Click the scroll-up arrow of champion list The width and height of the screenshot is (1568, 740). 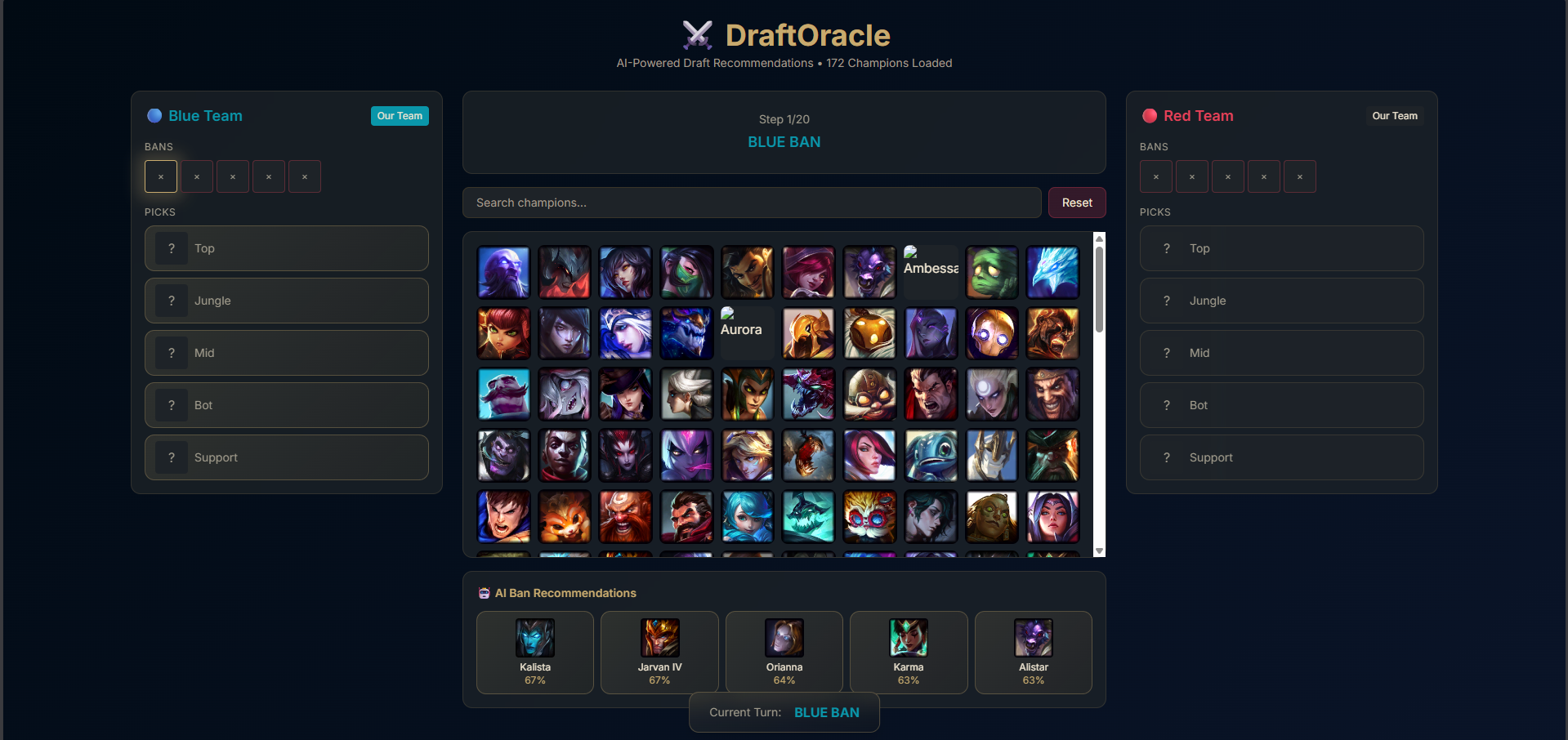[1099, 238]
